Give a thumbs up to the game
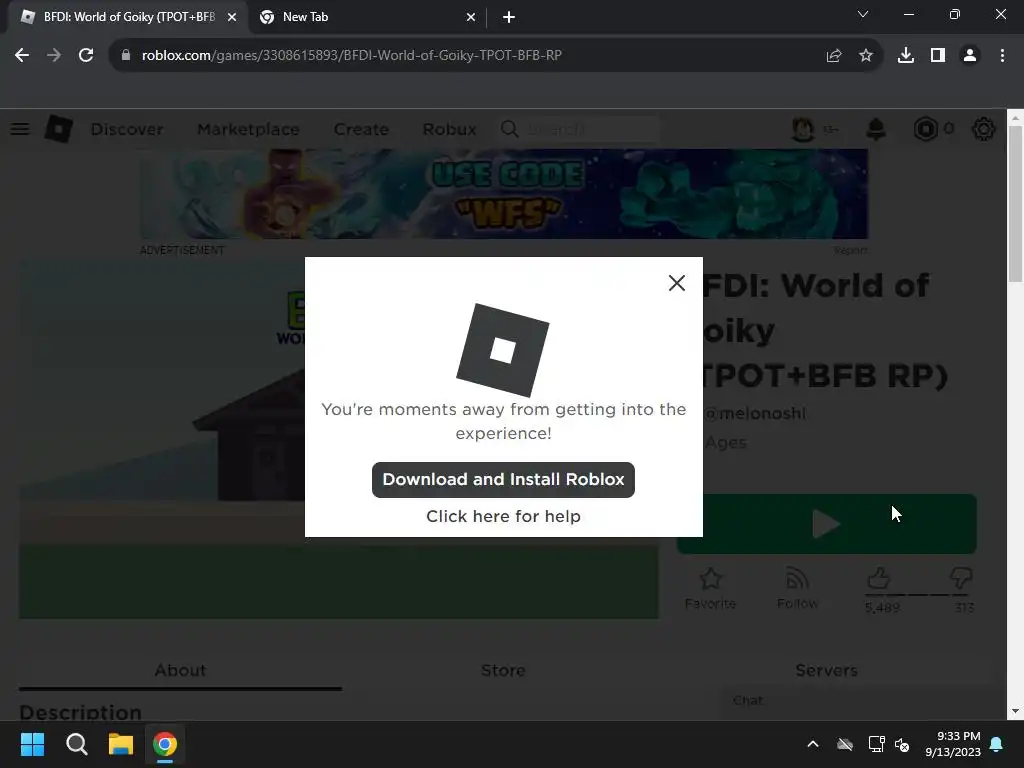1024x768 pixels. tap(879, 578)
